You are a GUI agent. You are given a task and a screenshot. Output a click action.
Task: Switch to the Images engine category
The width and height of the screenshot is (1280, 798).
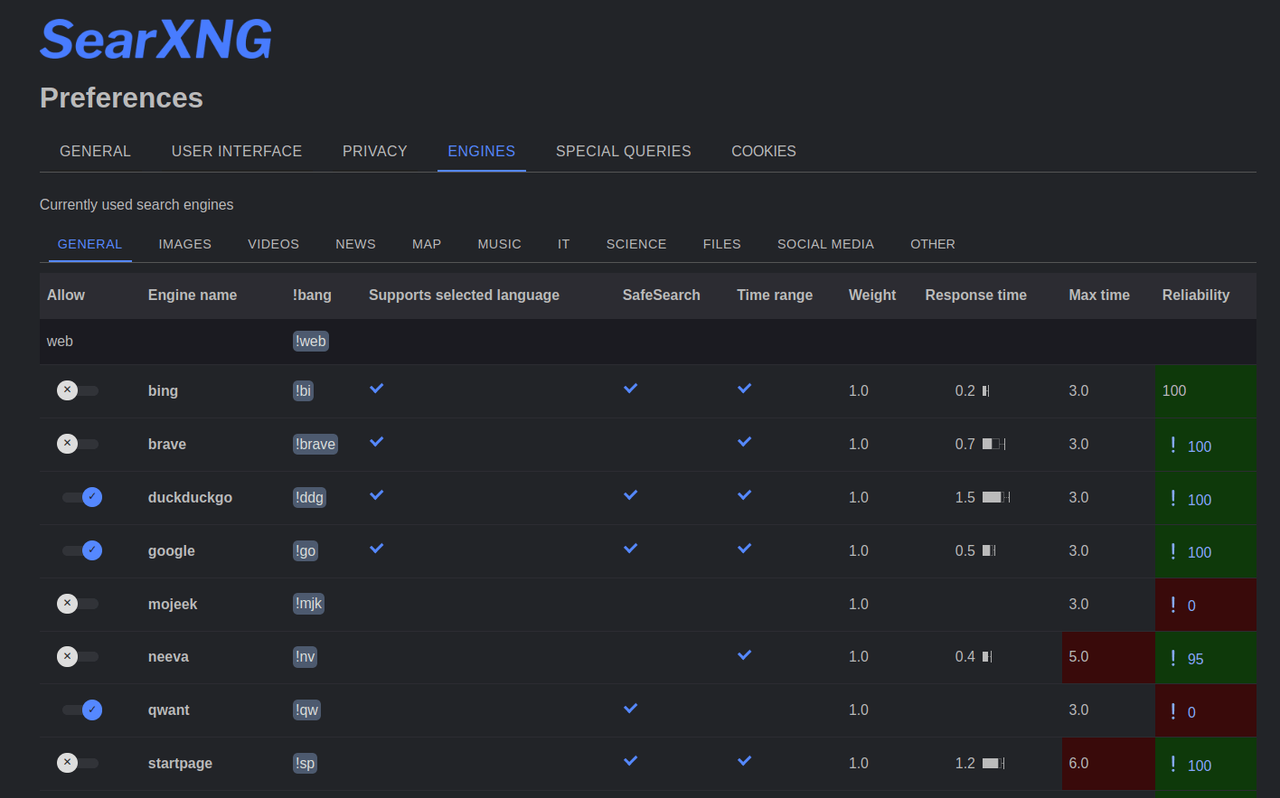coord(185,244)
